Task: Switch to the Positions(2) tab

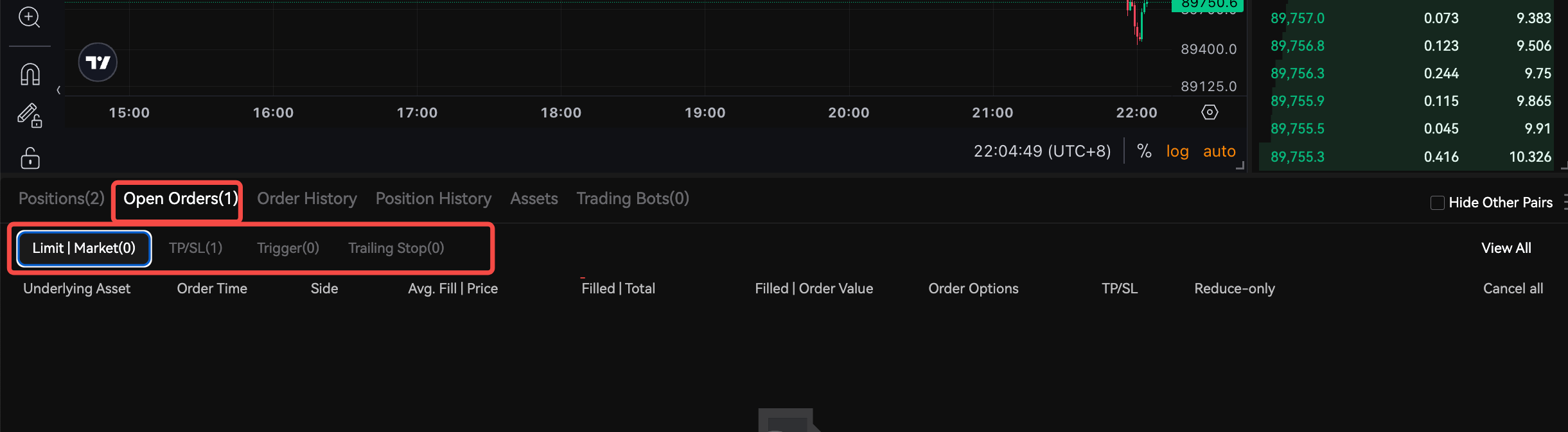Action: click(62, 198)
